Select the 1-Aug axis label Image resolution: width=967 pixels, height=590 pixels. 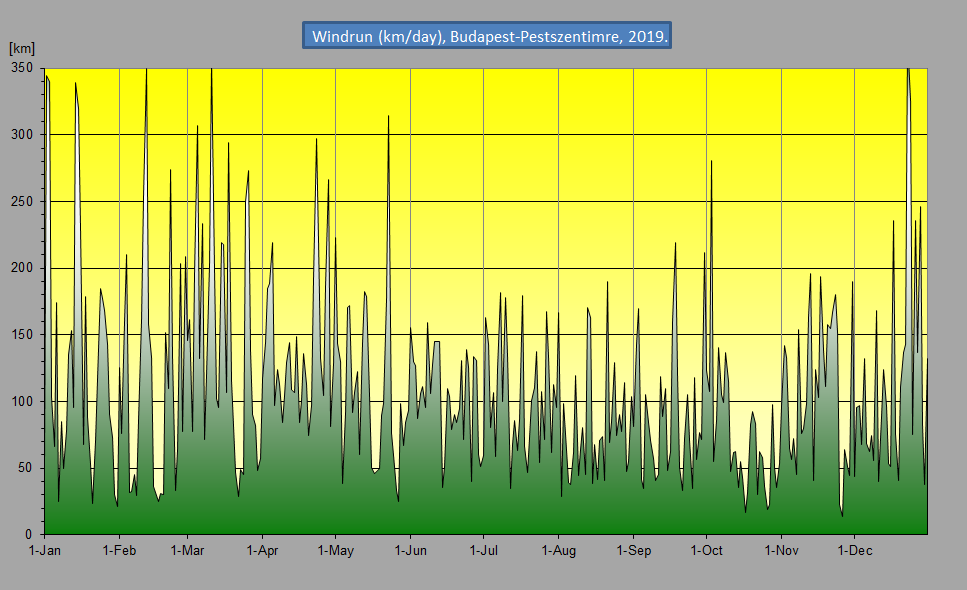click(x=558, y=550)
